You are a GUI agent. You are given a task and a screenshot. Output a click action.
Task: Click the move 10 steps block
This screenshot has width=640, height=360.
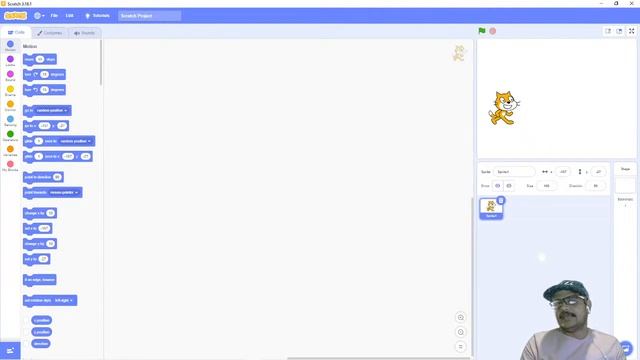pos(40,60)
